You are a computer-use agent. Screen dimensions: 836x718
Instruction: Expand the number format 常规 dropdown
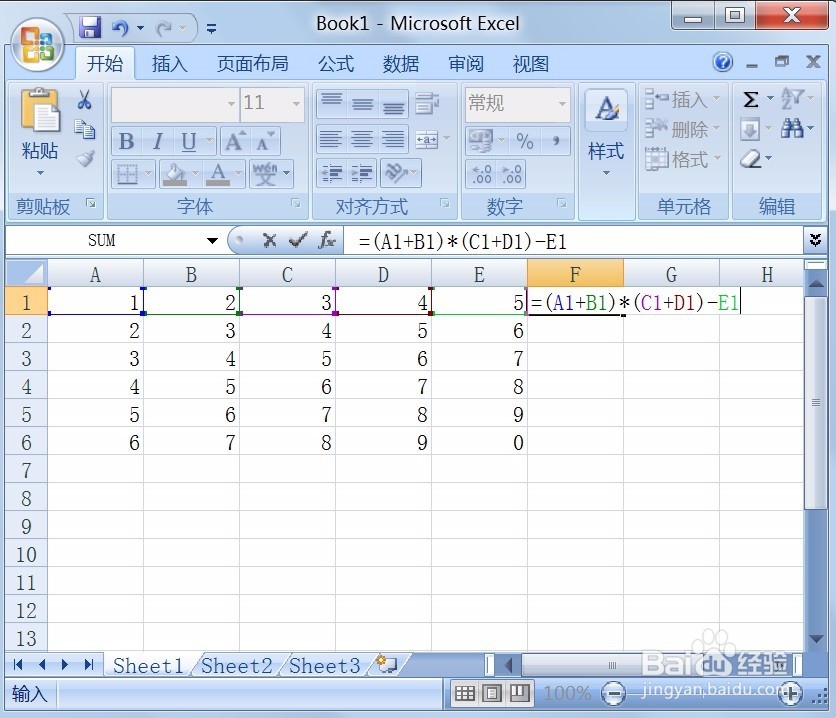click(562, 103)
